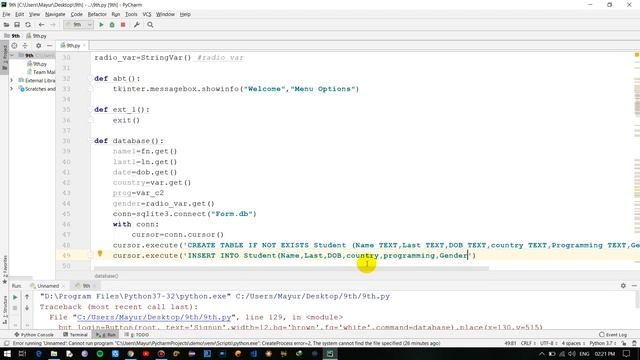640x360 pixels.
Task: Open settings via the wrench icon
Action: (x=136, y=25)
